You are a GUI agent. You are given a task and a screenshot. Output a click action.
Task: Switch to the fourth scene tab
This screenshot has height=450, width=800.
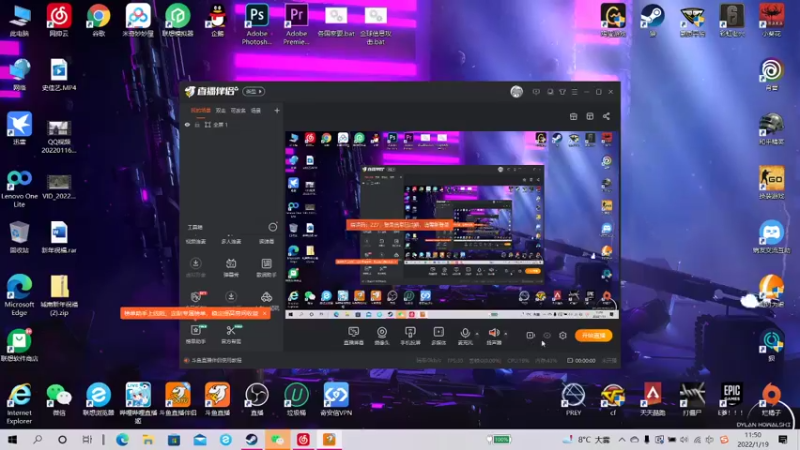[x=256, y=110]
